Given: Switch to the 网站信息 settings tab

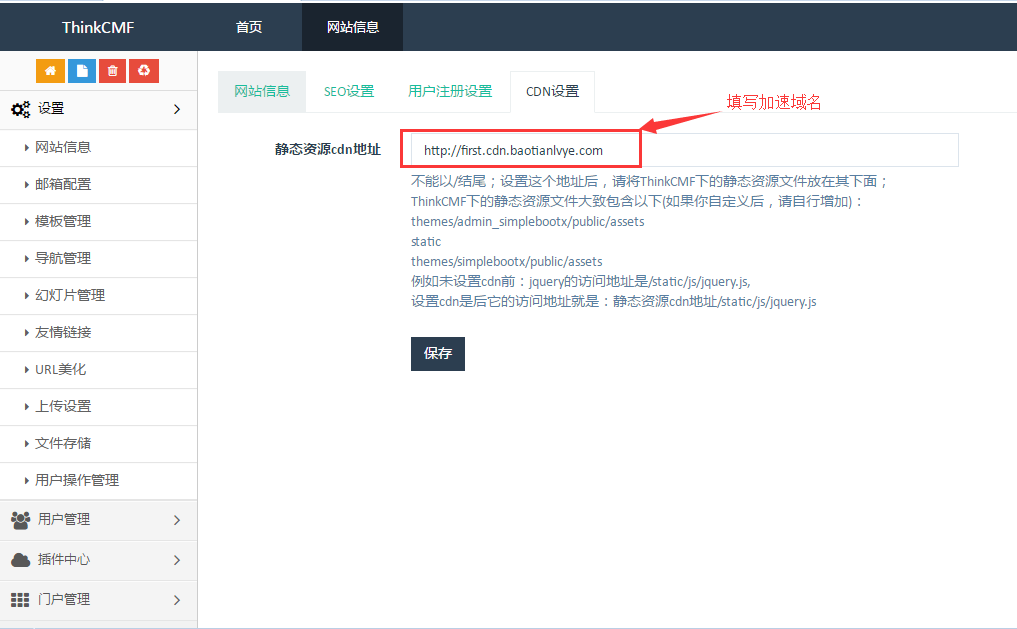Looking at the screenshot, I should [262, 91].
